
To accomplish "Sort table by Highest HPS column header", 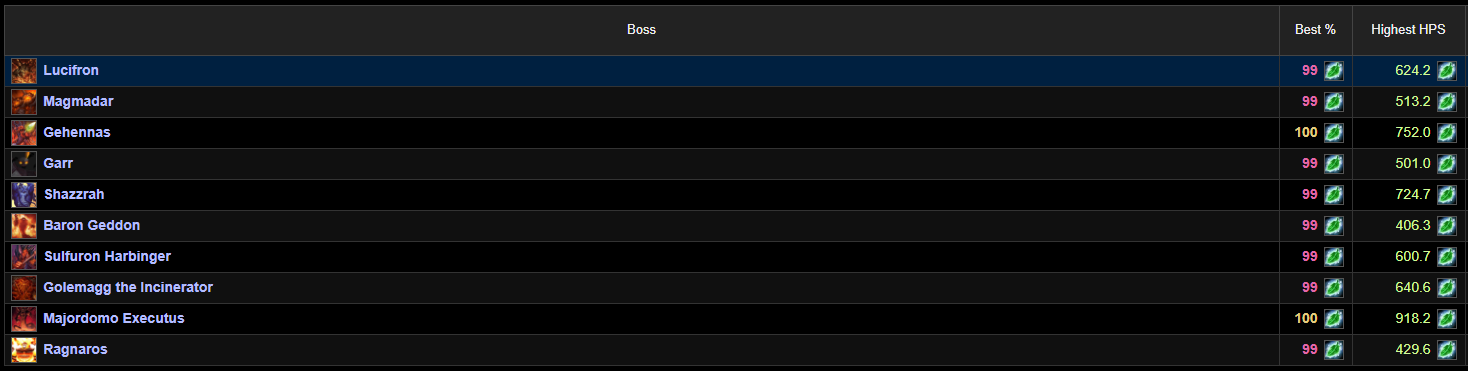I will [1408, 30].
